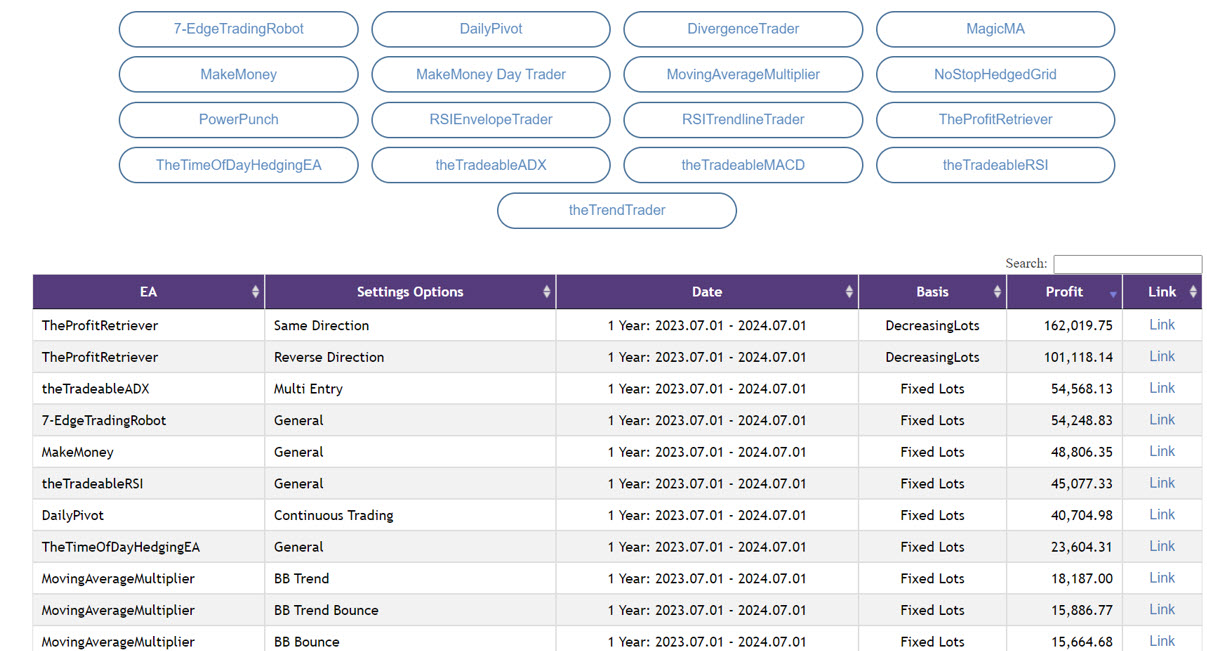This screenshot has height=651, width=1207.
Task: Pick the MovingAverageMultiplier pill button
Action: click(743, 74)
